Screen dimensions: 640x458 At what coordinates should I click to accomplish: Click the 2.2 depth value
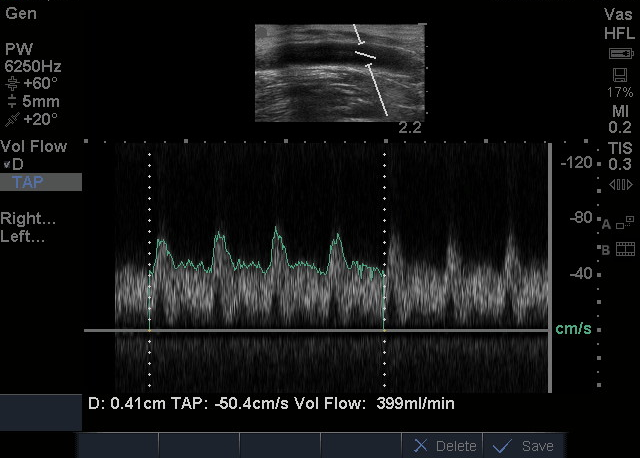[x=410, y=128]
